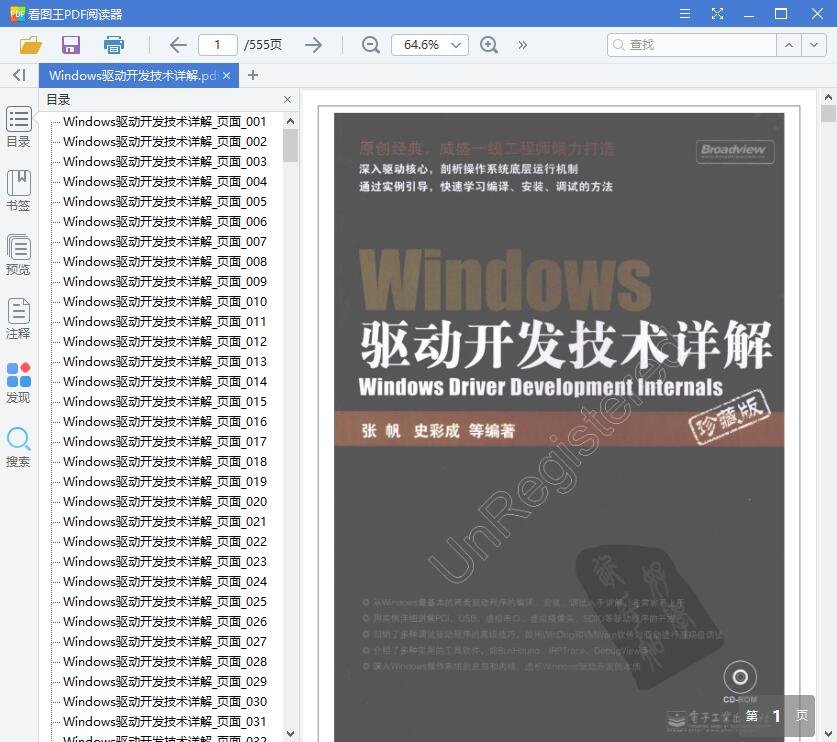Open outline entry 页面_015
The height and width of the screenshot is (742, 837).
coord(164,401)
